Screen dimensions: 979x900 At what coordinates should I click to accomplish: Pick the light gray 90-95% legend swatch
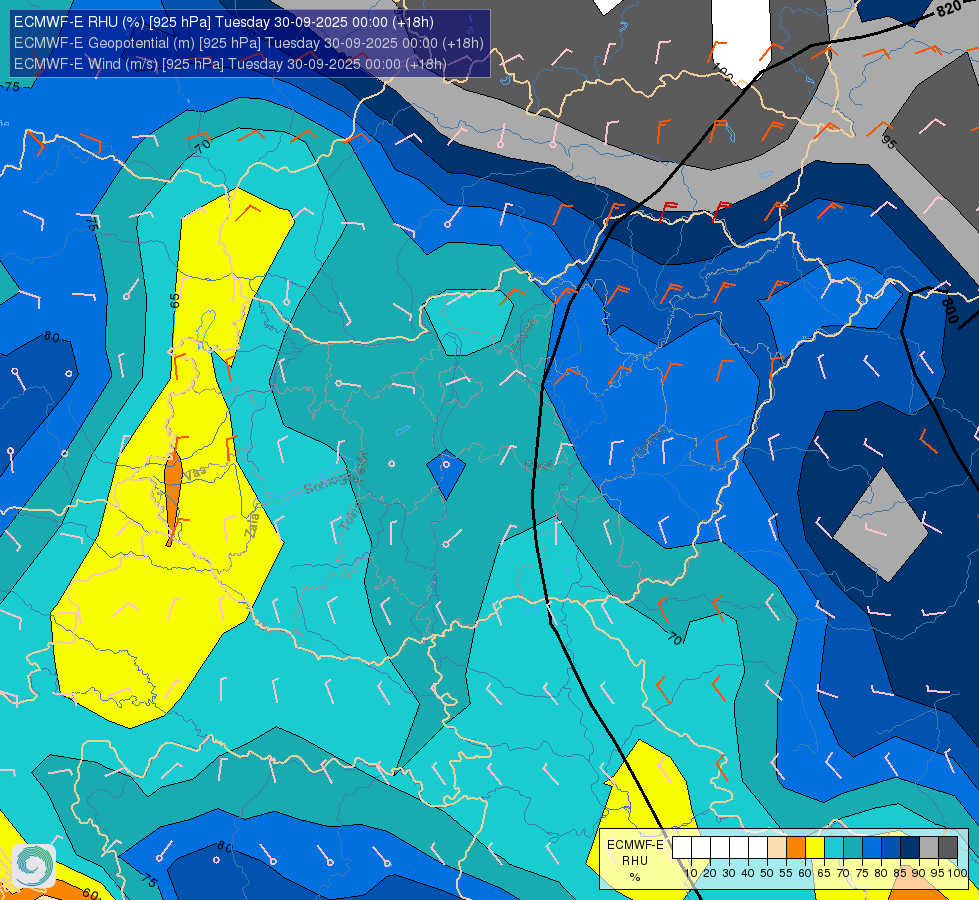929,848
